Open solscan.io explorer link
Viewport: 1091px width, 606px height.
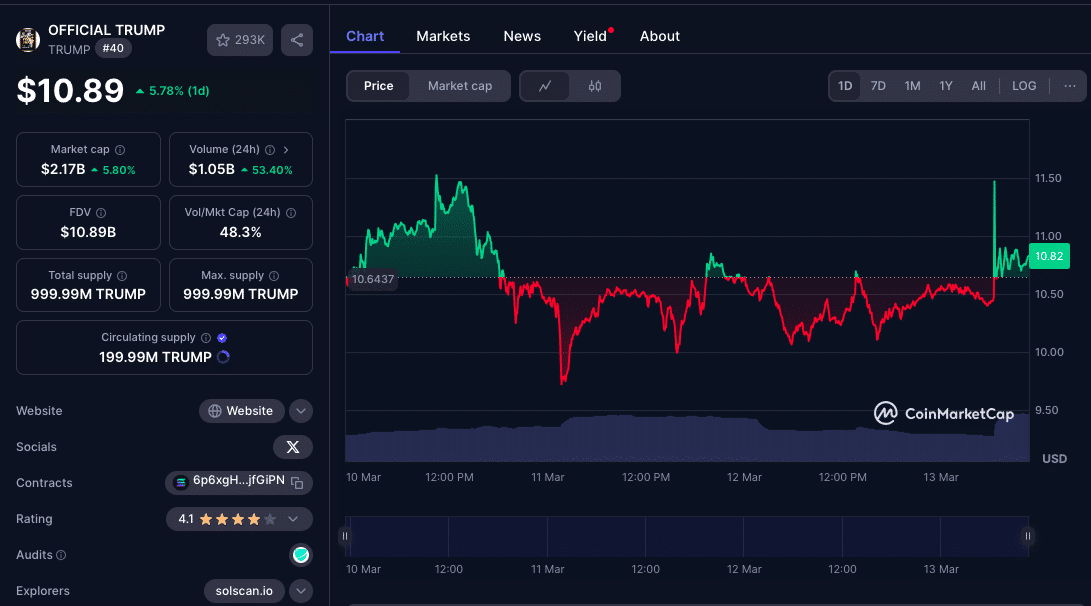point(244,591)
